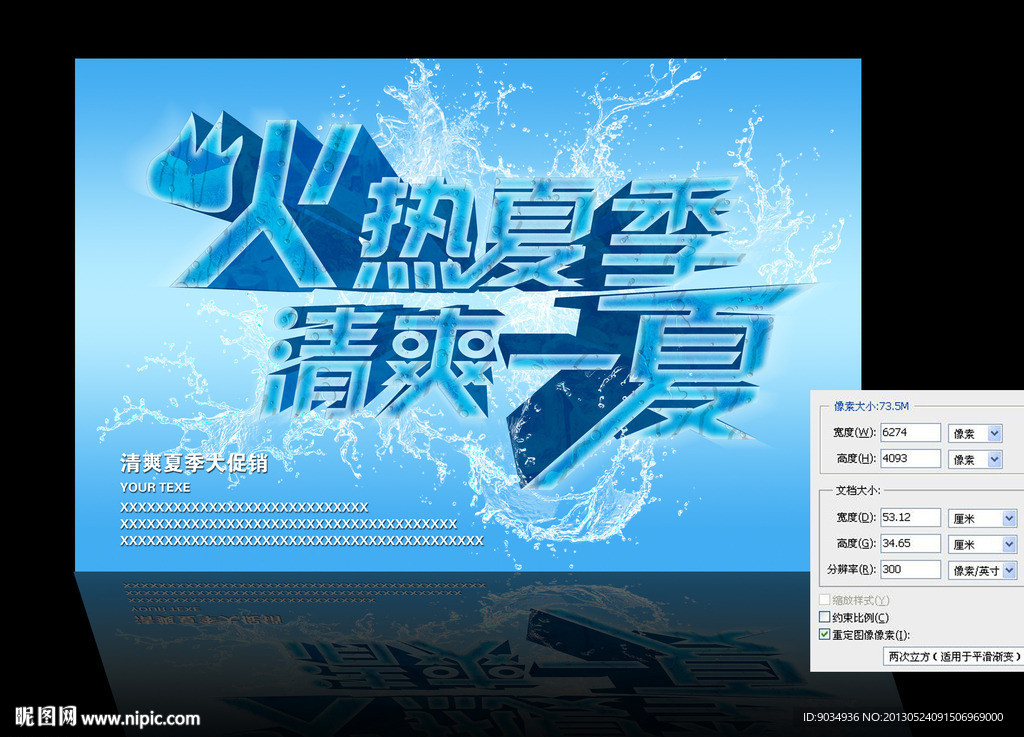Click the resolution field showing 300
The height and width of the screenshot is (737, 1024).
[x=910, y=569]
